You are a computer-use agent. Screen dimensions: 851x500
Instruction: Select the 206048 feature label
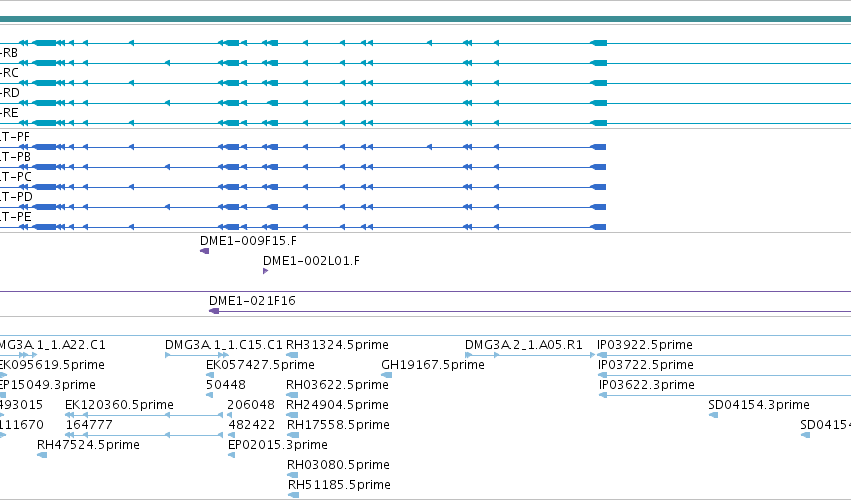click(251, 406)
